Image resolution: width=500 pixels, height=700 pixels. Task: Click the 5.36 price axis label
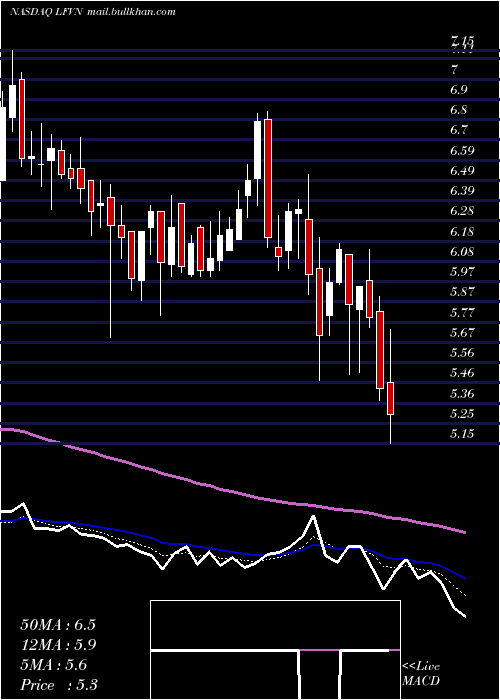[462, 393]
